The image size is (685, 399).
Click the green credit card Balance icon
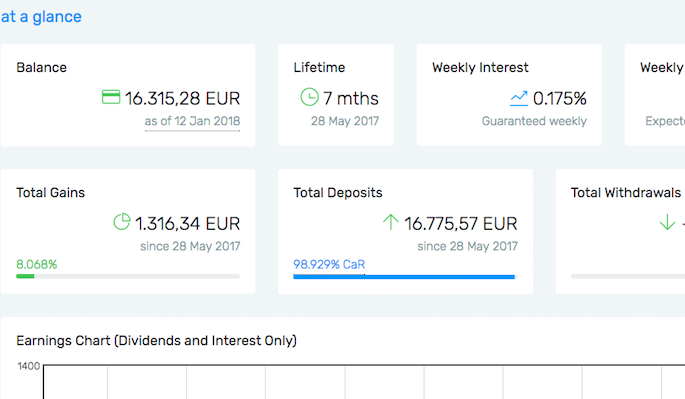coord(111,97)
